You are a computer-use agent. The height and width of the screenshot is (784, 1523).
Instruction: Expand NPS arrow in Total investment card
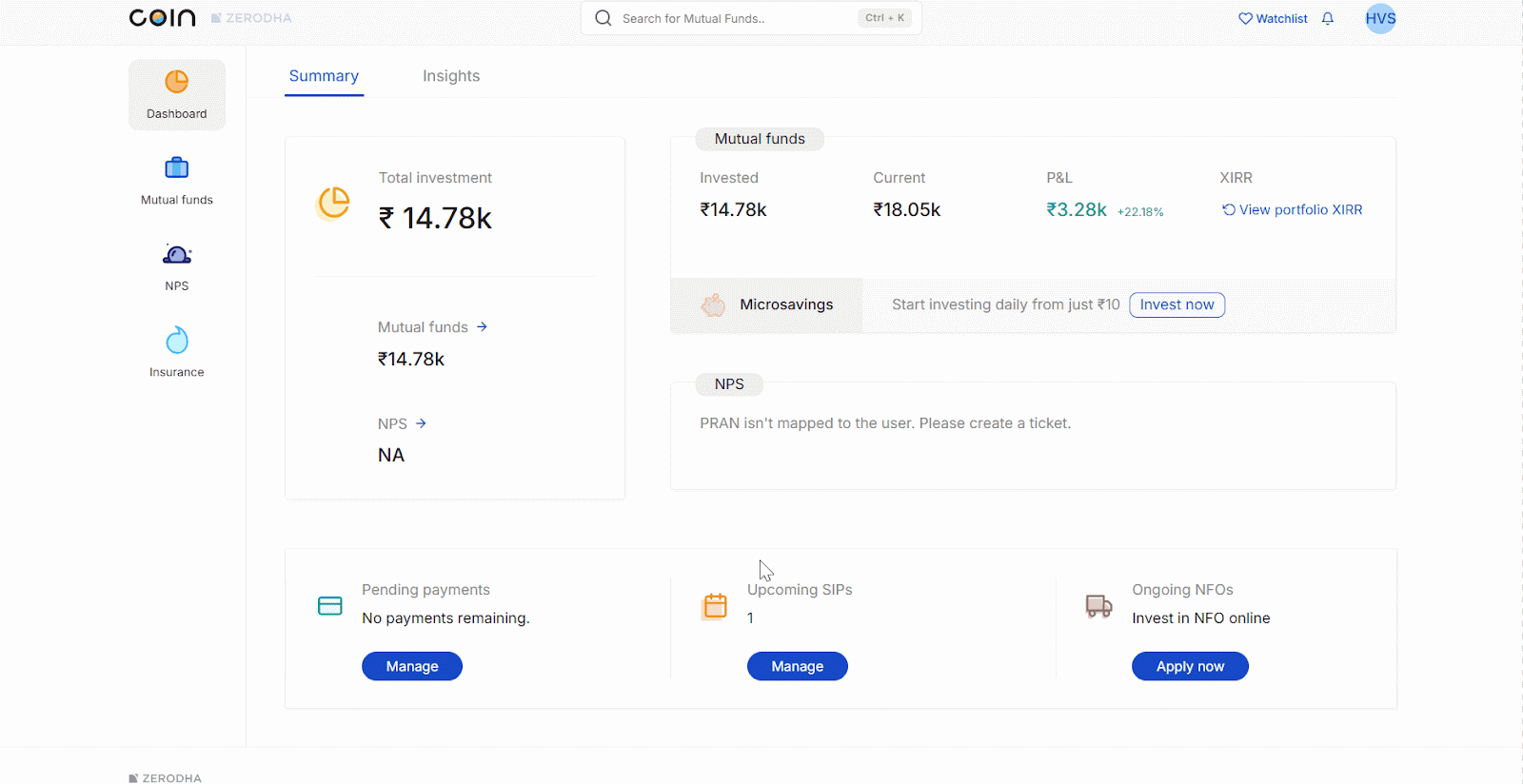click(421, 423)
